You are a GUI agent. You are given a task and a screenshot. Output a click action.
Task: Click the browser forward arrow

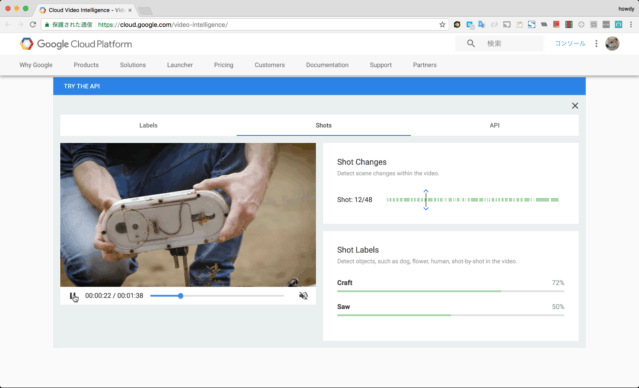20,24
